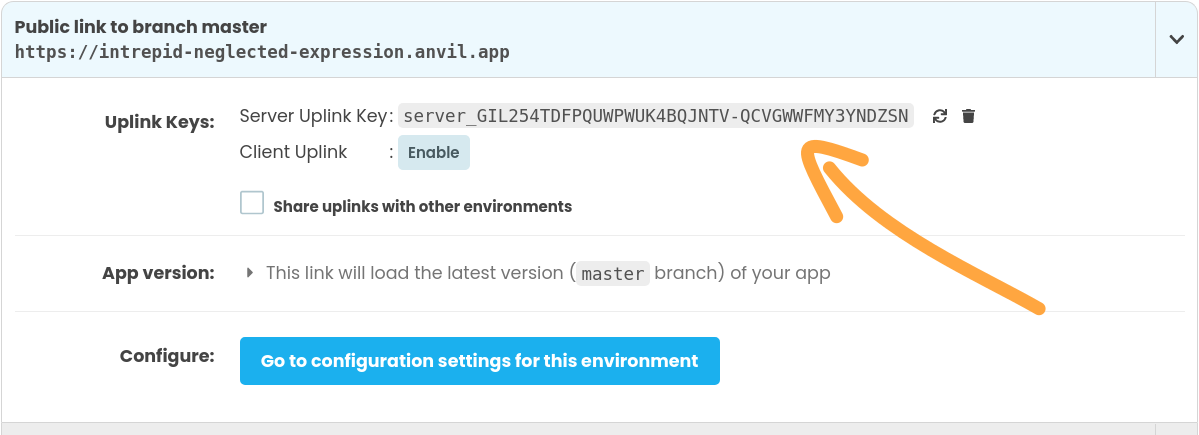Click the 'master' branch badge
This screenshot has width=1199, height=435.
pyautogui.click(x=614, y=273)
